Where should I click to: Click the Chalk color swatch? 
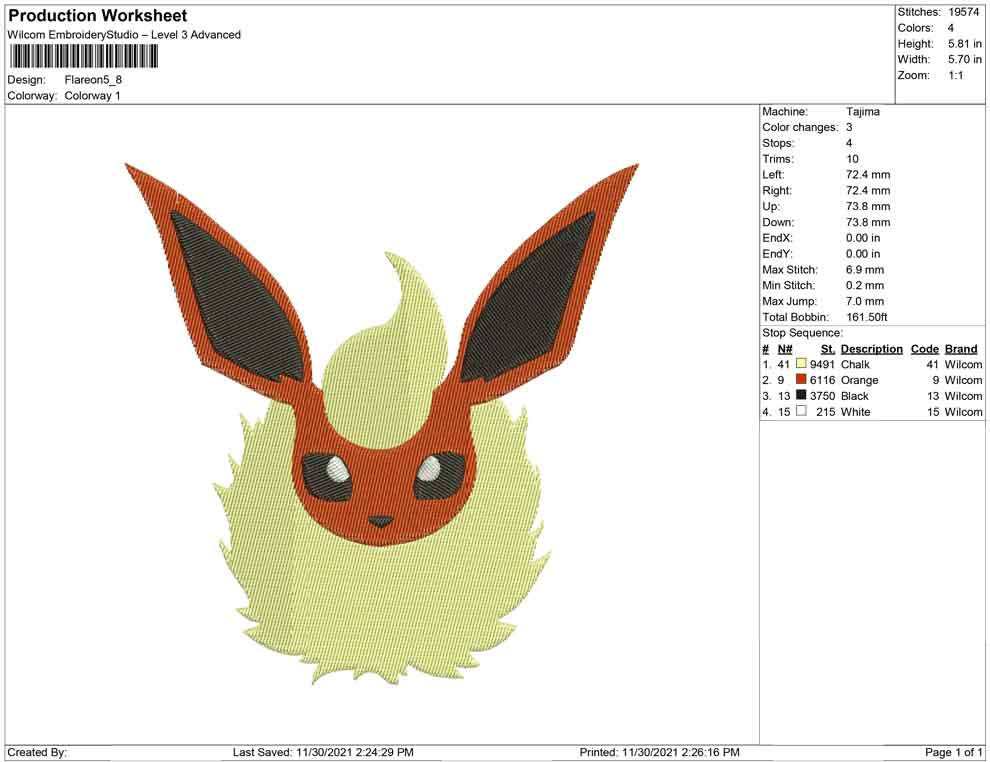click(801, 364)
